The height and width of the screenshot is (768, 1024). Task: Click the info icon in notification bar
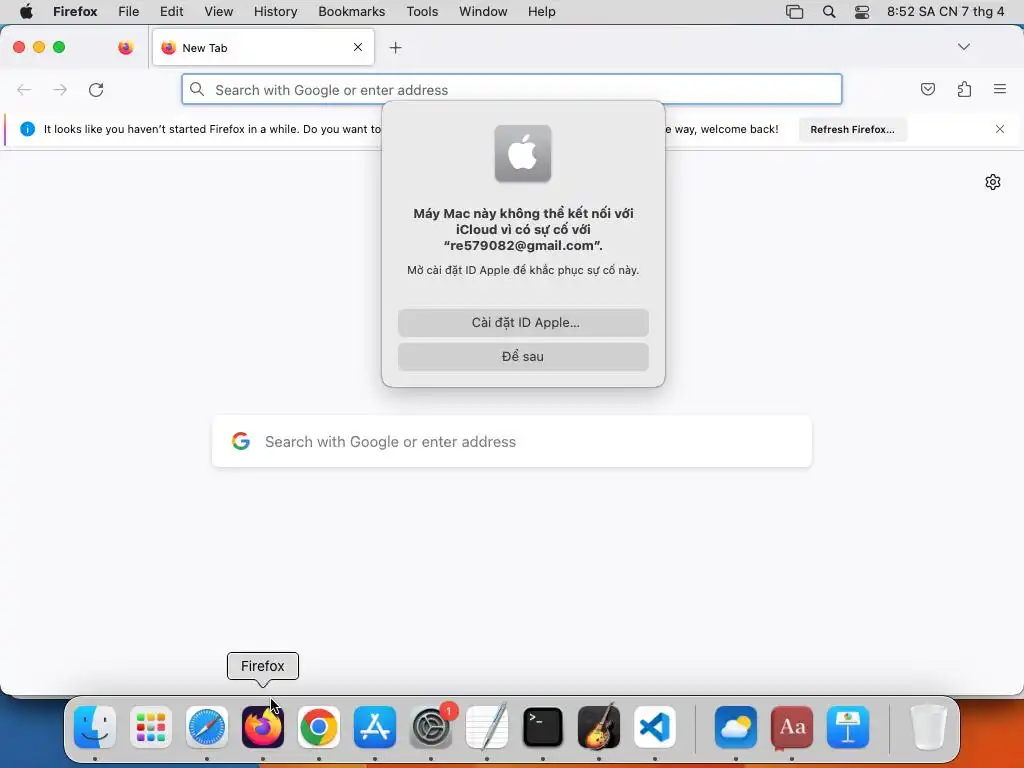click(27, 129)
